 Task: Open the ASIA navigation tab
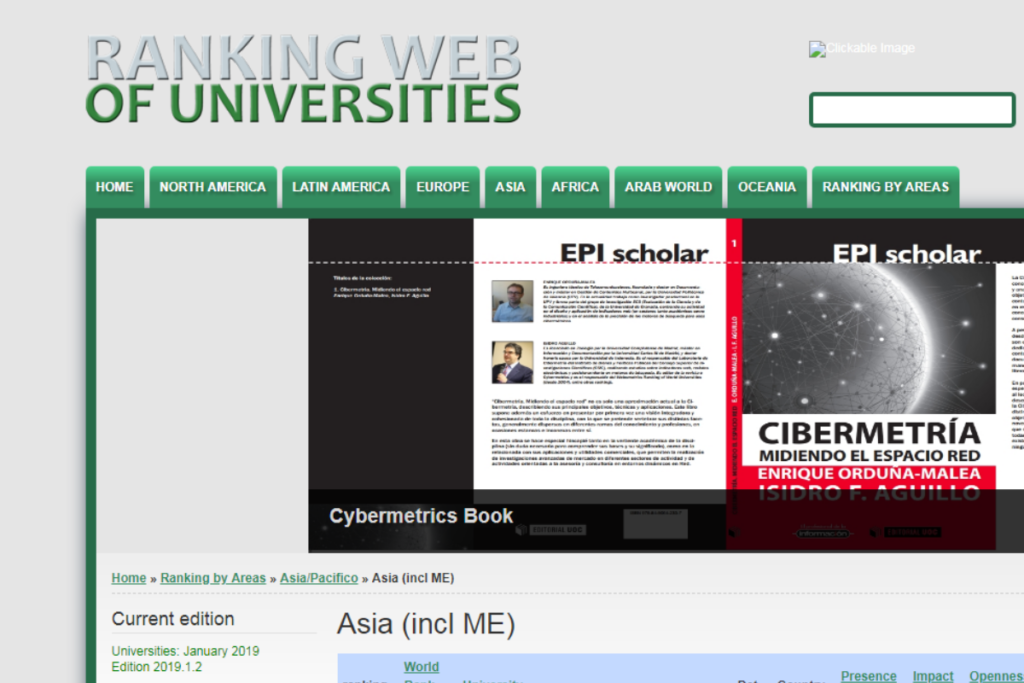click(x=510, y=187)
